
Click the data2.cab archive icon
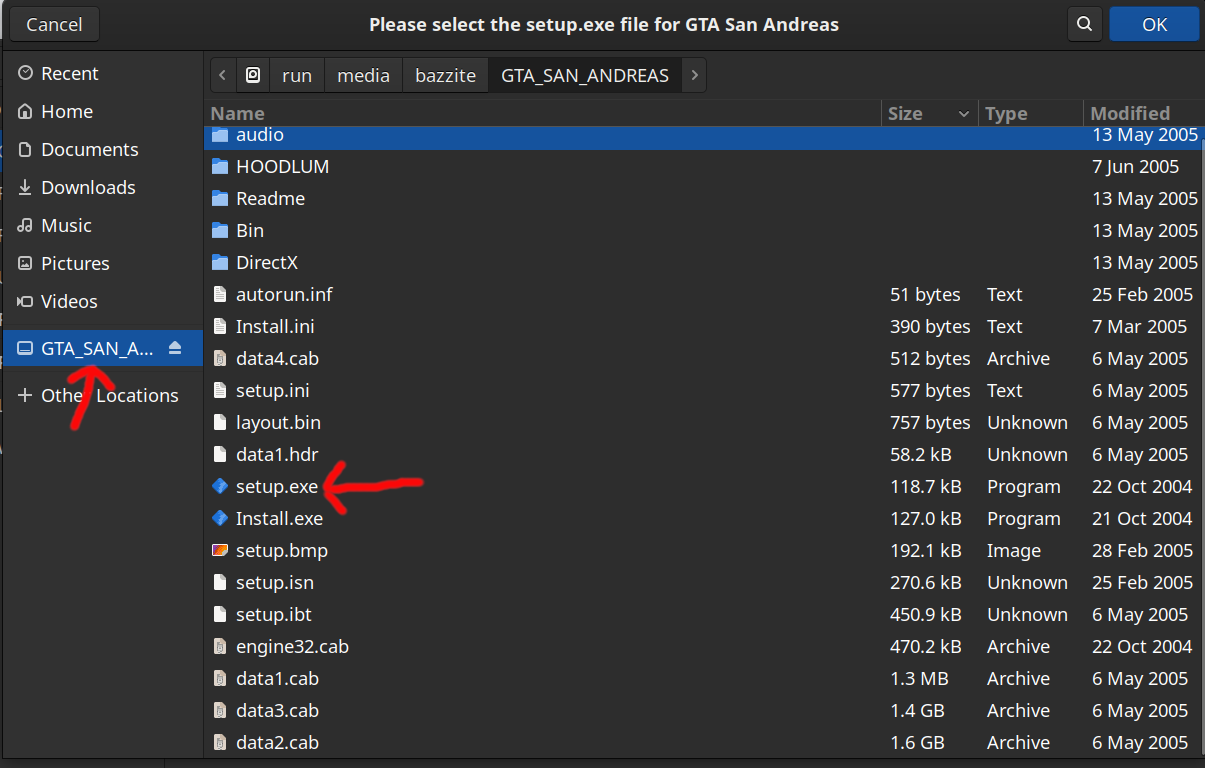point(220,742)
